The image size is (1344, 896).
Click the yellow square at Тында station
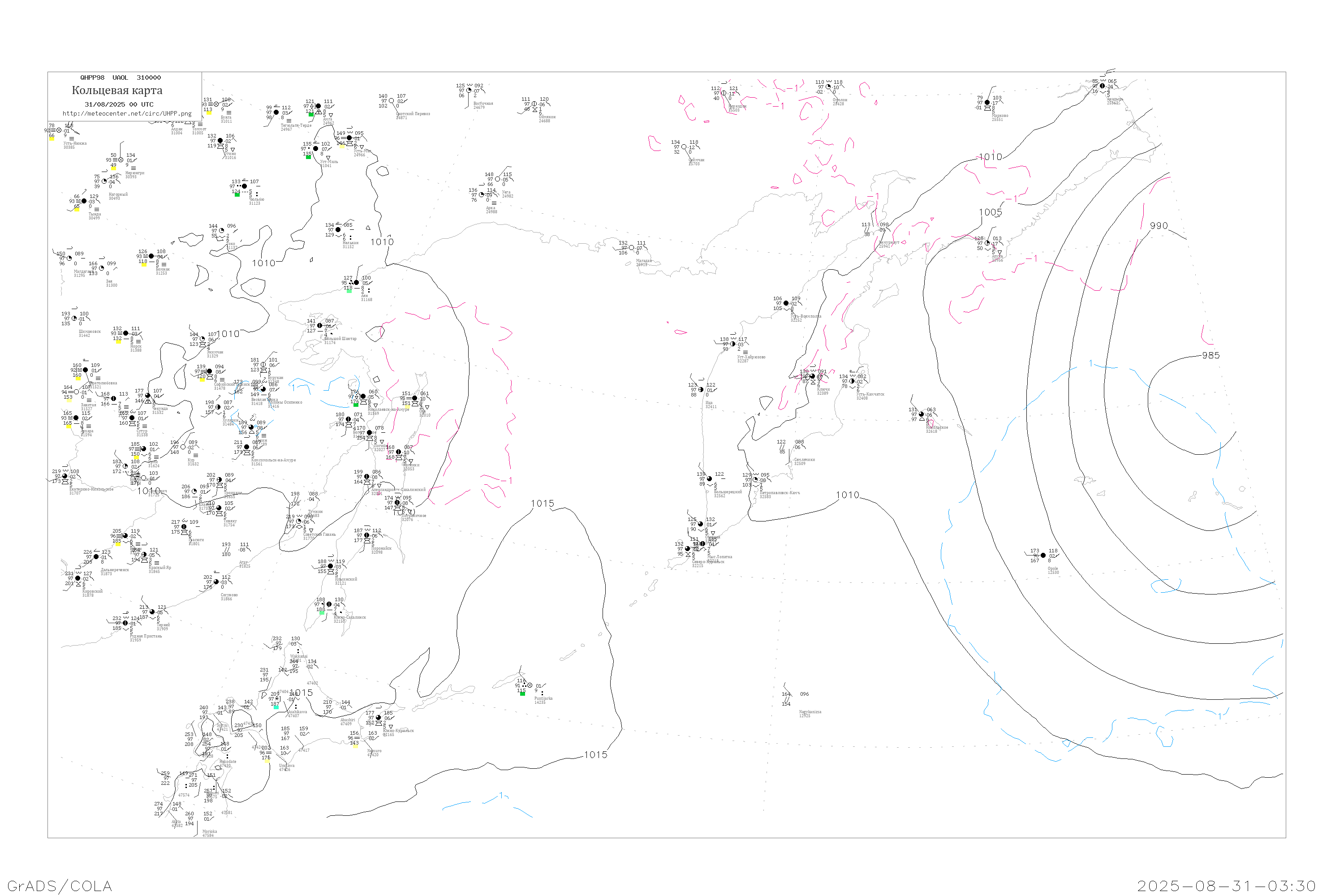77,209
